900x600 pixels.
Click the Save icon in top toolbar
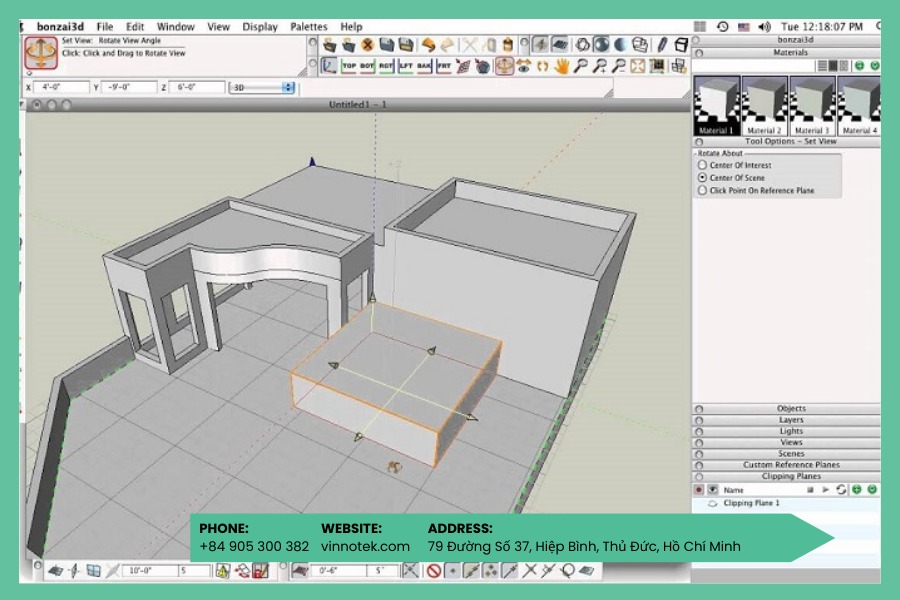tap(386, 44)
